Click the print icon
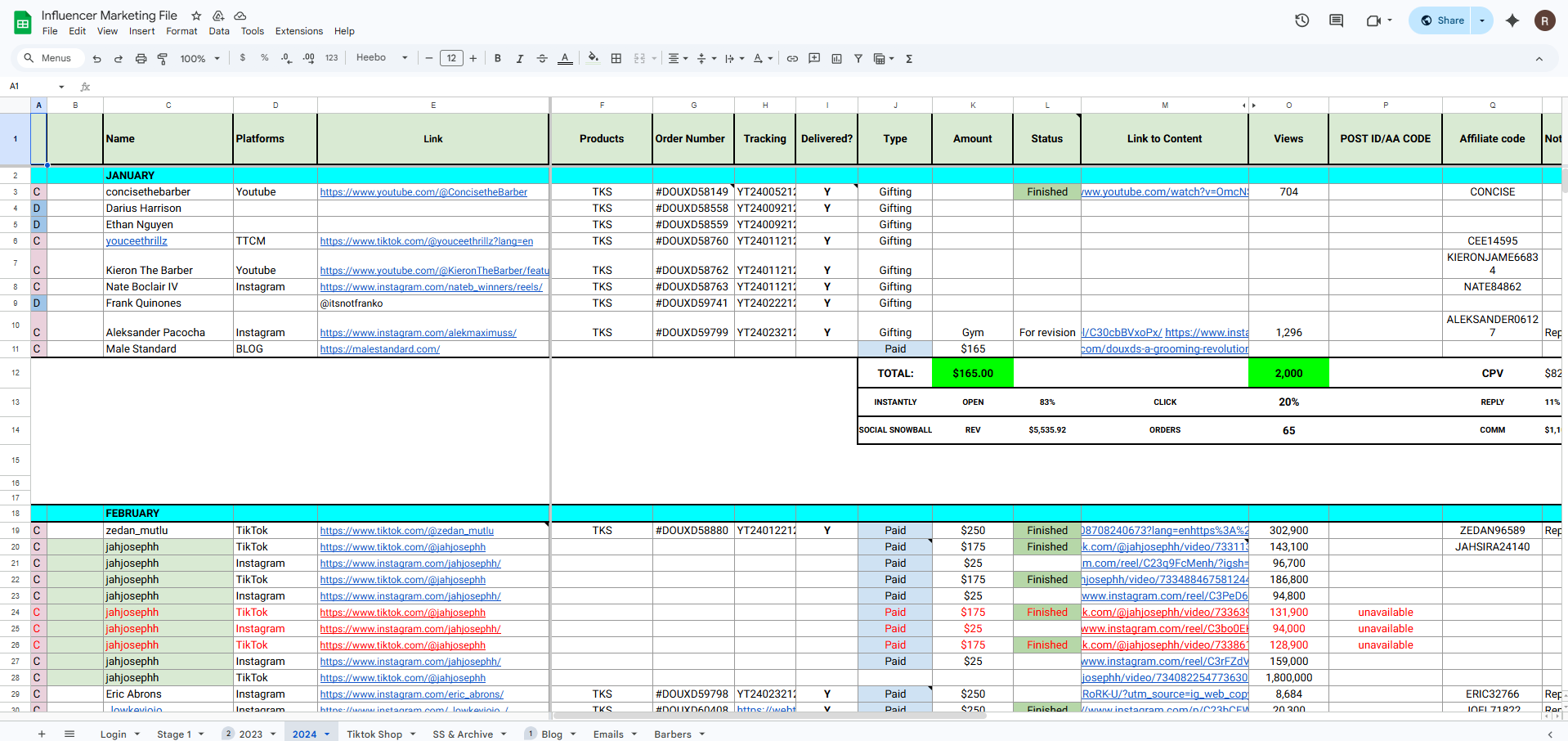1568x741 pixels. coord(141,59)
